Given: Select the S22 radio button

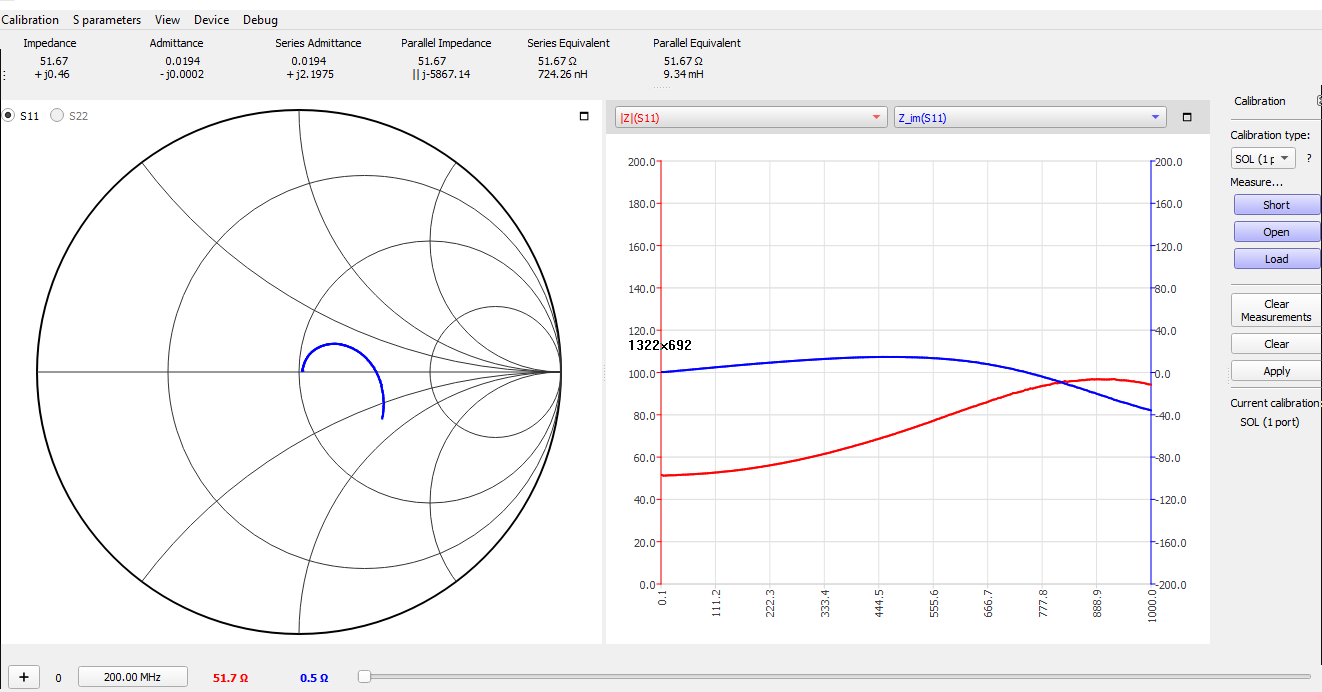Looking at the screenshot, I should [57, 116].
